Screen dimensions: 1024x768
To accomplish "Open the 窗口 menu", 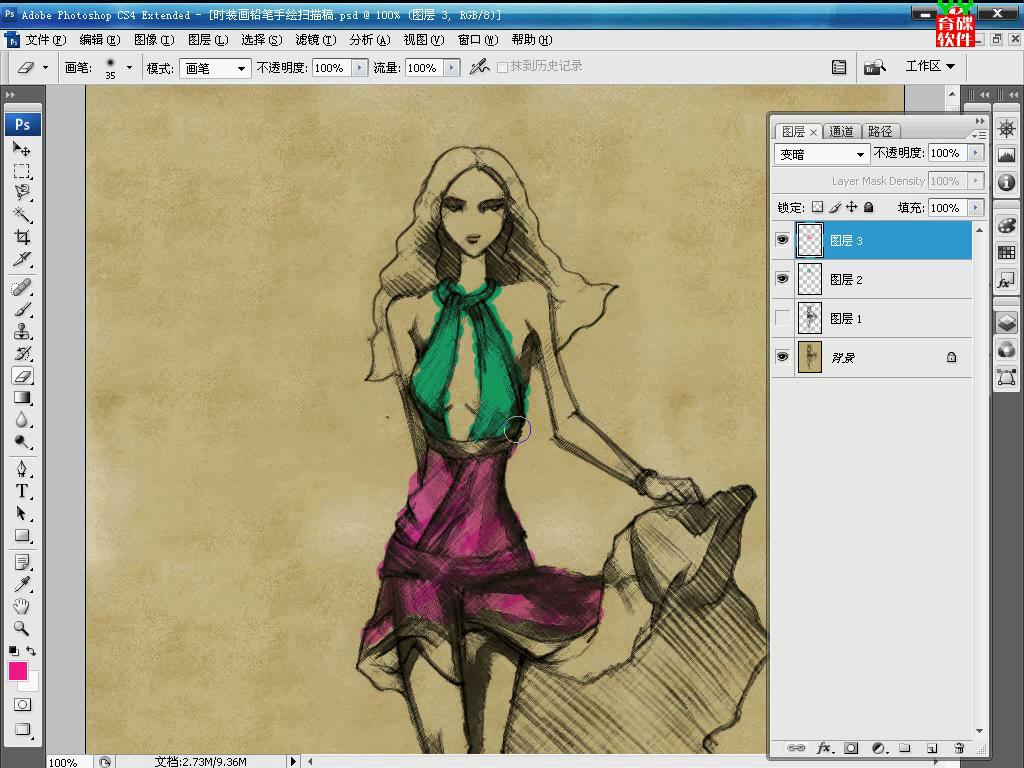I will coord(477,40).
